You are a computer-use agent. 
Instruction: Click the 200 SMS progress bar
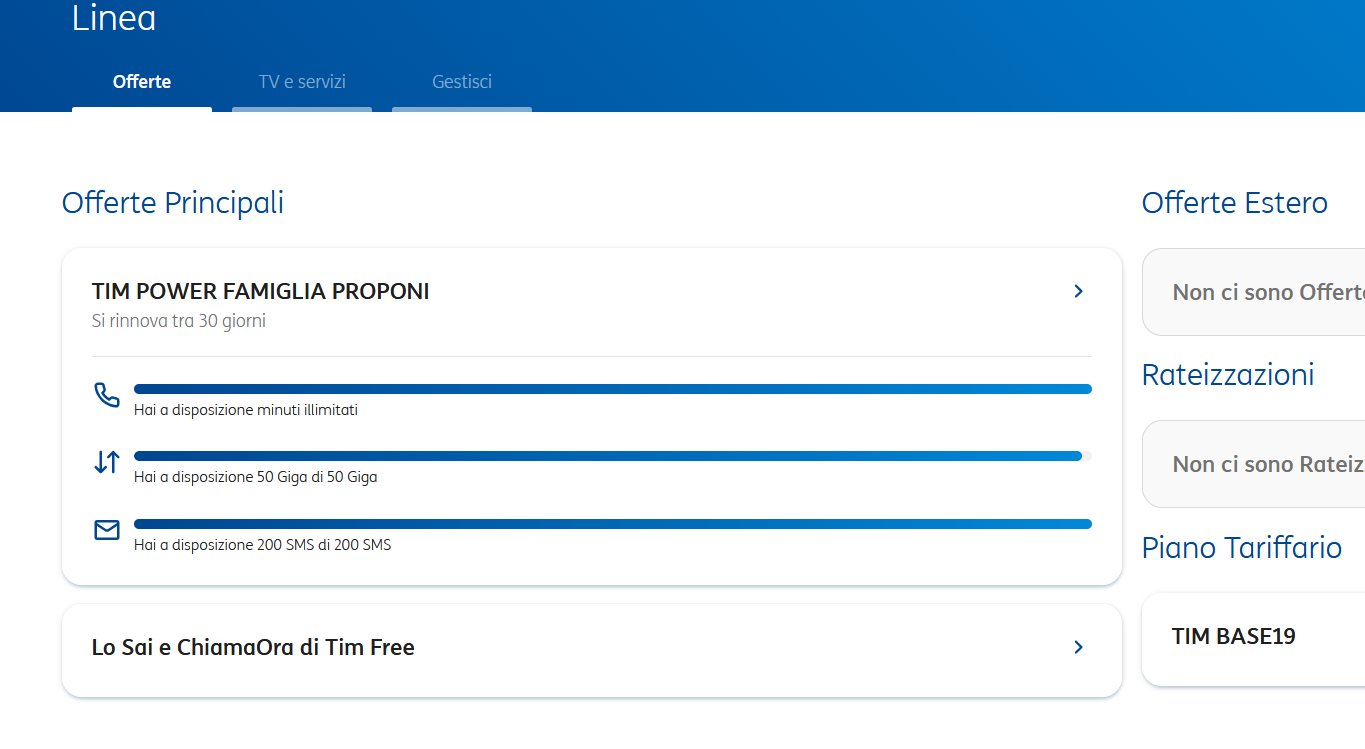[x=612, y=524]
